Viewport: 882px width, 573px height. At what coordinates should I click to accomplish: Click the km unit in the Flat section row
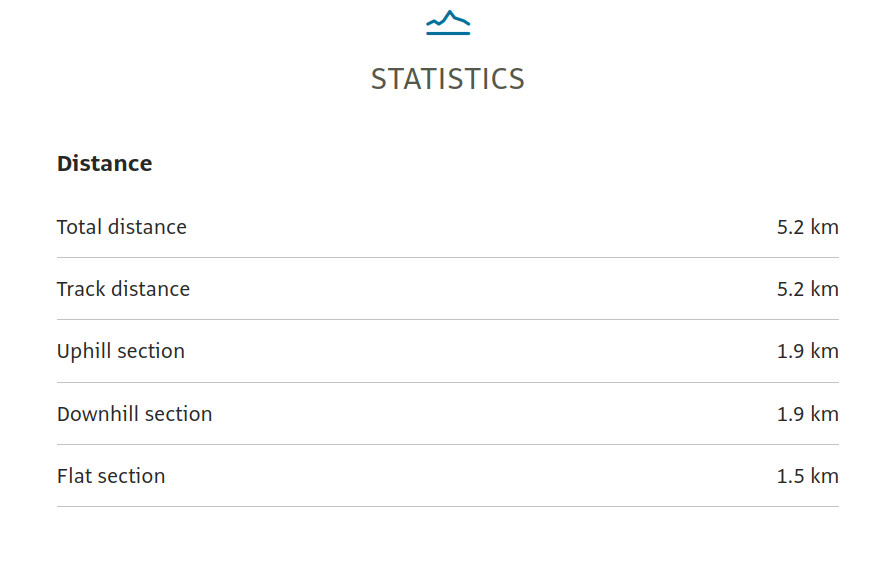coord(824,476)
